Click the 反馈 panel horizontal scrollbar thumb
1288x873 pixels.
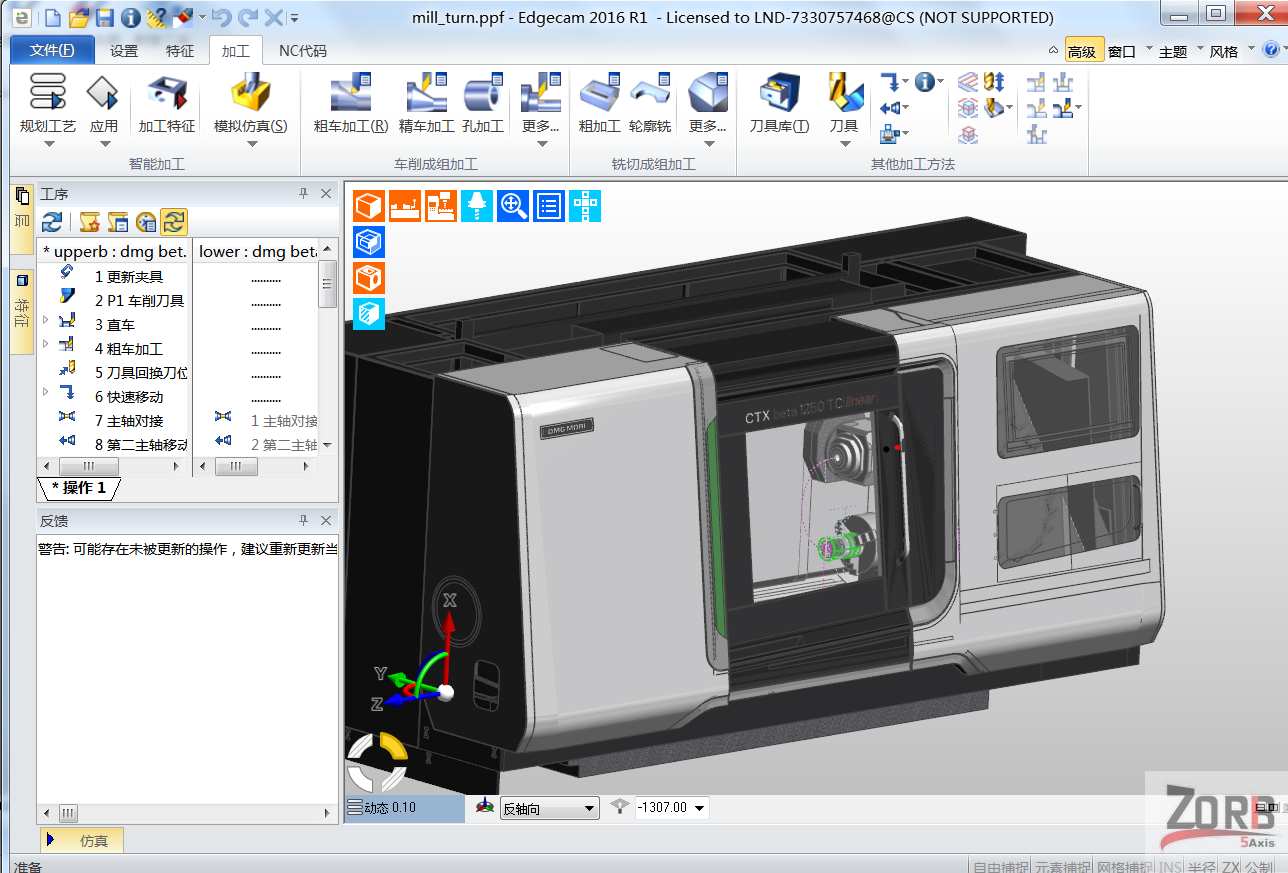(x=68, y=813)
